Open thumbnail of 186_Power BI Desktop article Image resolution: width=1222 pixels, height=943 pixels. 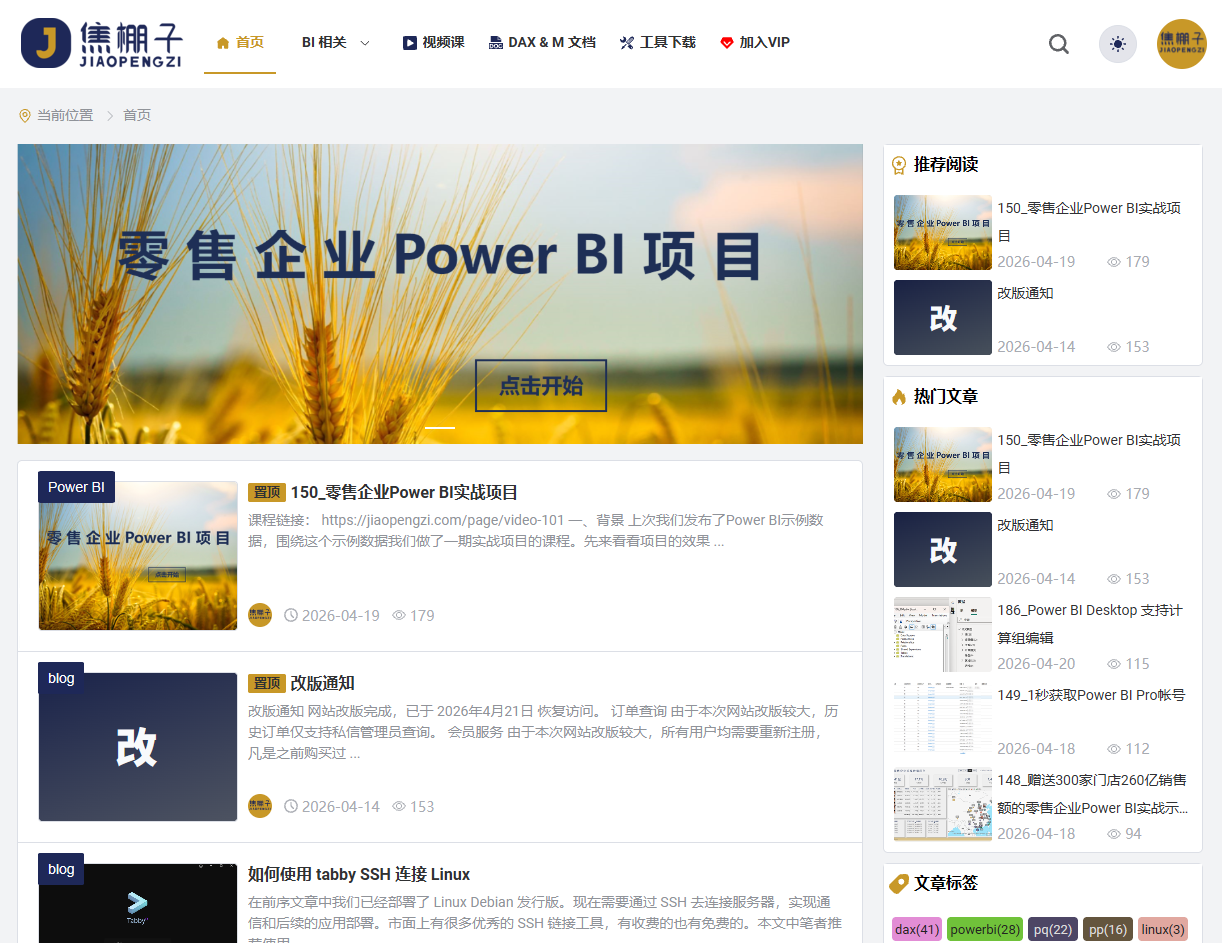(x=943, y=634)
